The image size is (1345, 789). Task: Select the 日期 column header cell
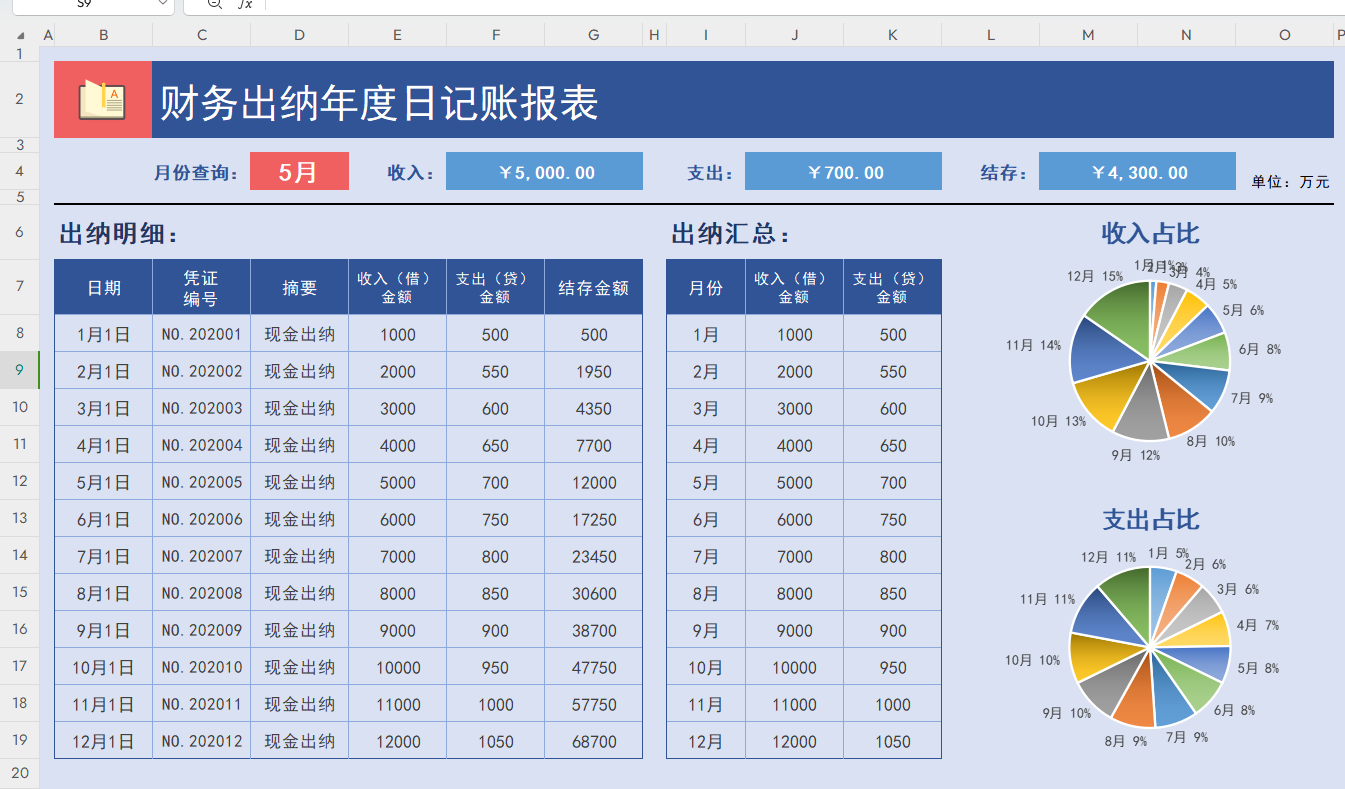[x=103, y=287]
